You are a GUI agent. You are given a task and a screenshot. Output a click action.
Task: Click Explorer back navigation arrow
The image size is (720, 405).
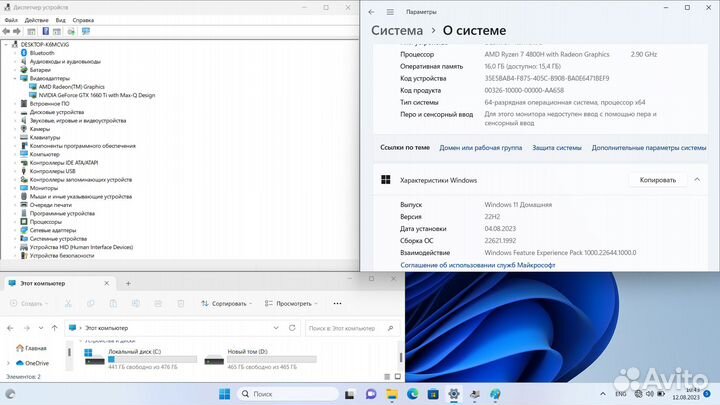pos(10,328)
